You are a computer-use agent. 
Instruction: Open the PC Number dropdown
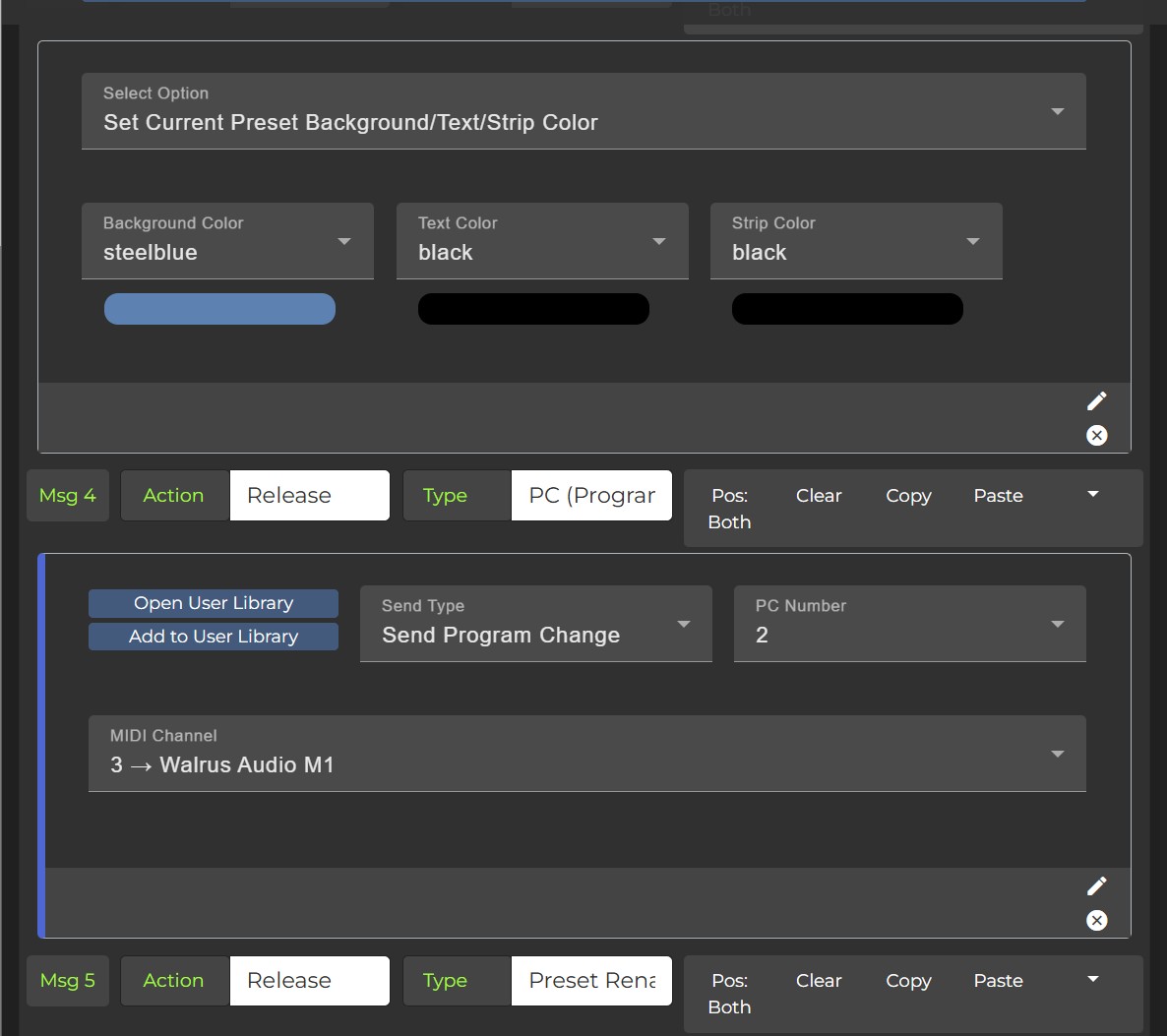coord(909,624)
